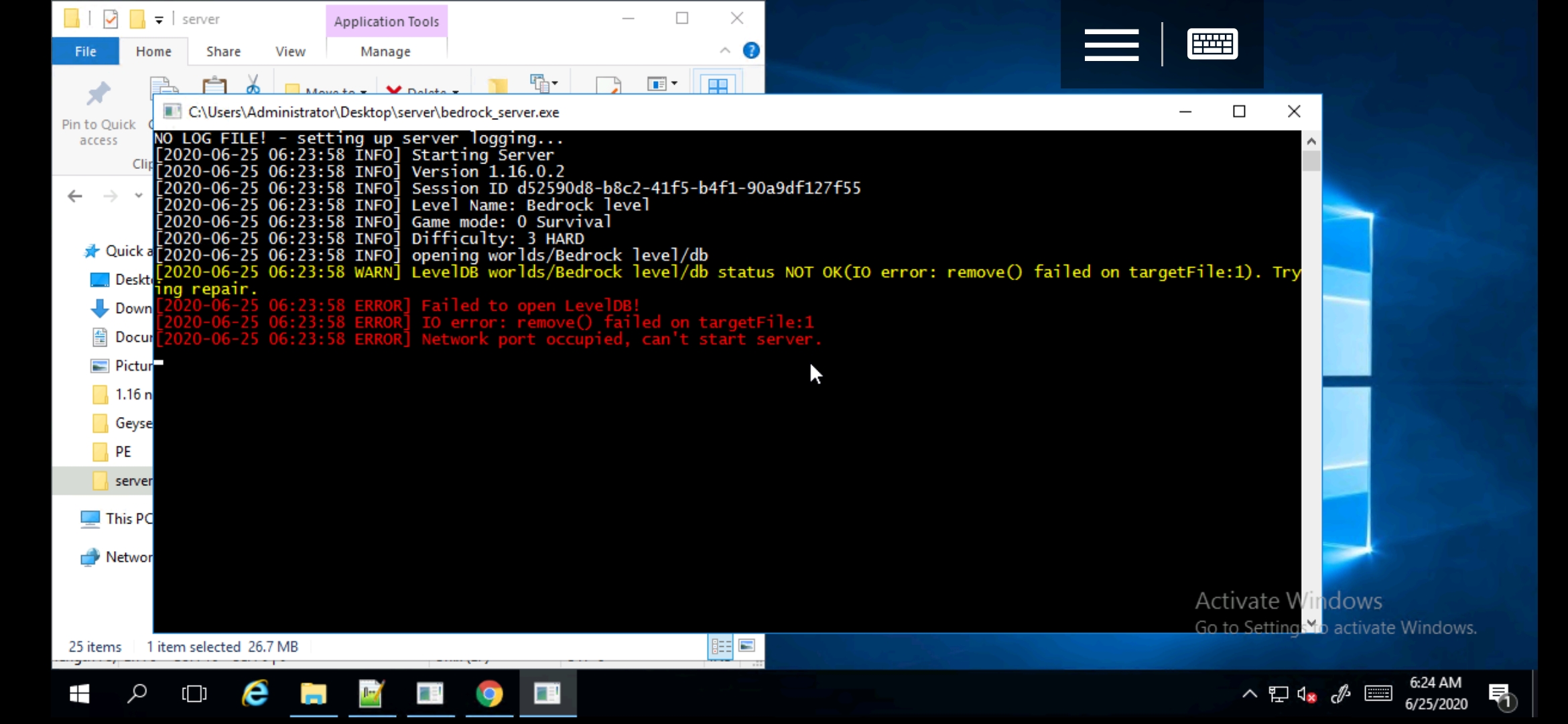1568x724 pixels.
Task: Collapse the Explorer ribbon chevron
Action: (725, 51)
